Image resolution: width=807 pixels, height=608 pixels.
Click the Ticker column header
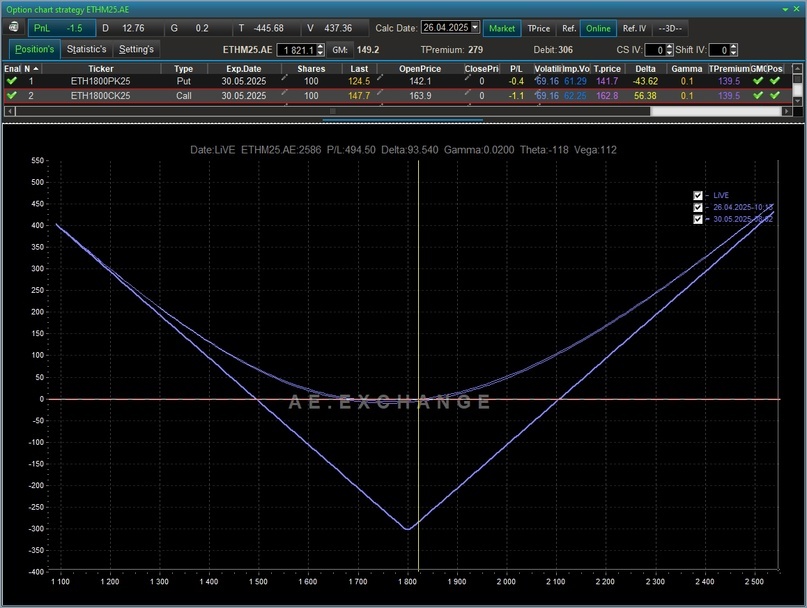[101, 68]
